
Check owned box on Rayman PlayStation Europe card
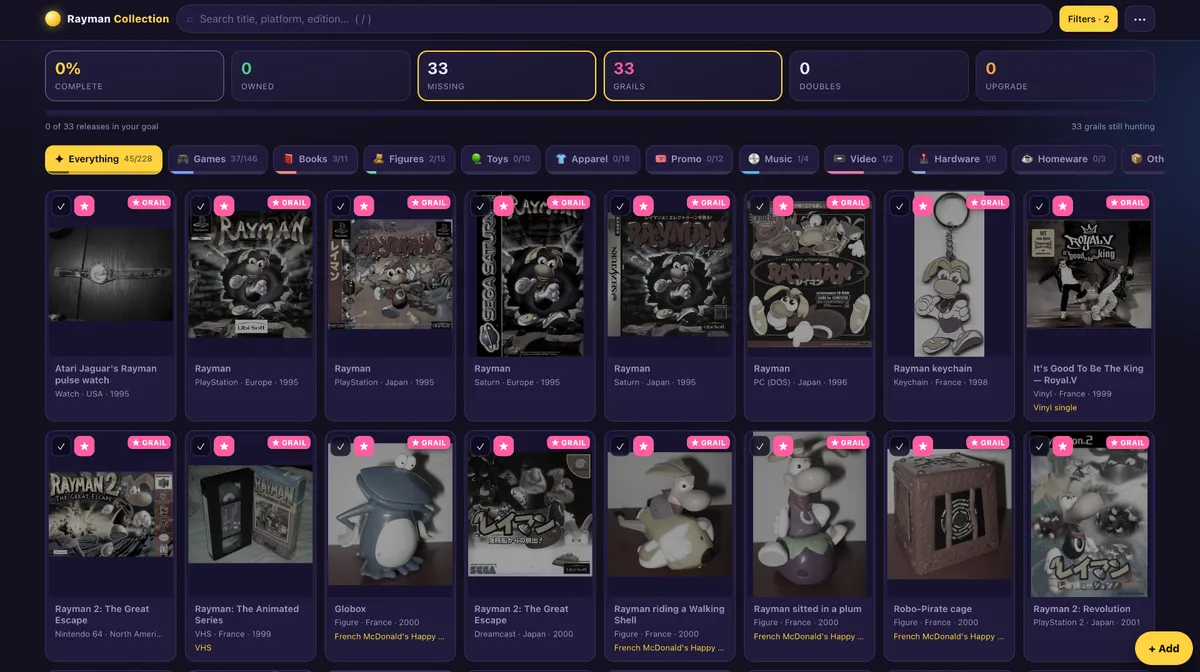[201, 206]
